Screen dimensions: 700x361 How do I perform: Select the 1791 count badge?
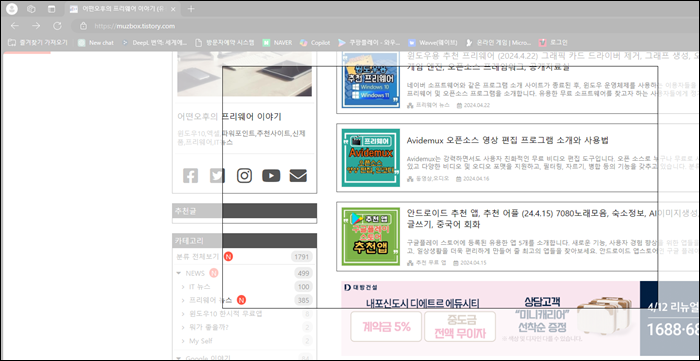pyautogui.click(x=301, y=257)
